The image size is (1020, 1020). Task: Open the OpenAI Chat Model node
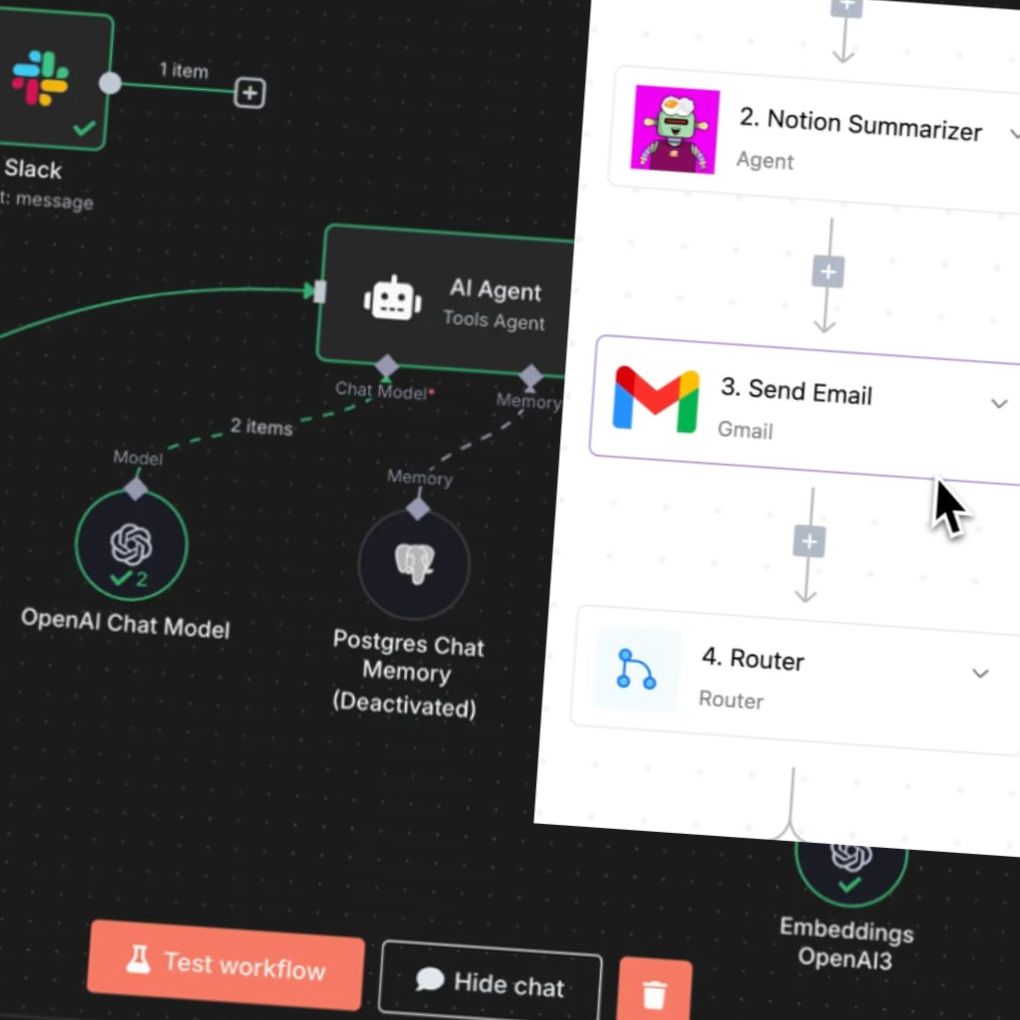tap(132, 544)
